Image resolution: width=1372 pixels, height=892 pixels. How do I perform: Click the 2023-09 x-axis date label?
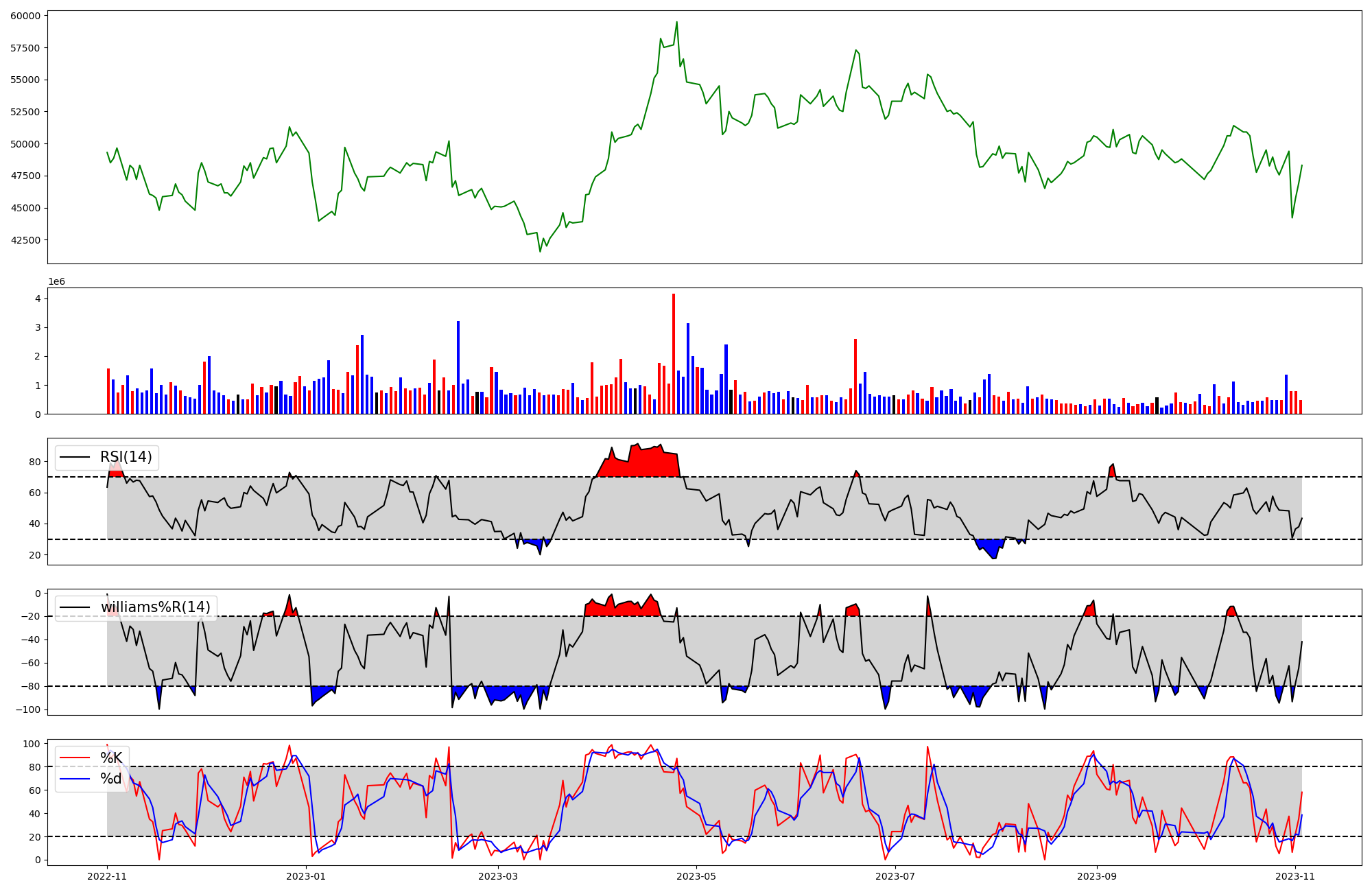coord(1096,876)
